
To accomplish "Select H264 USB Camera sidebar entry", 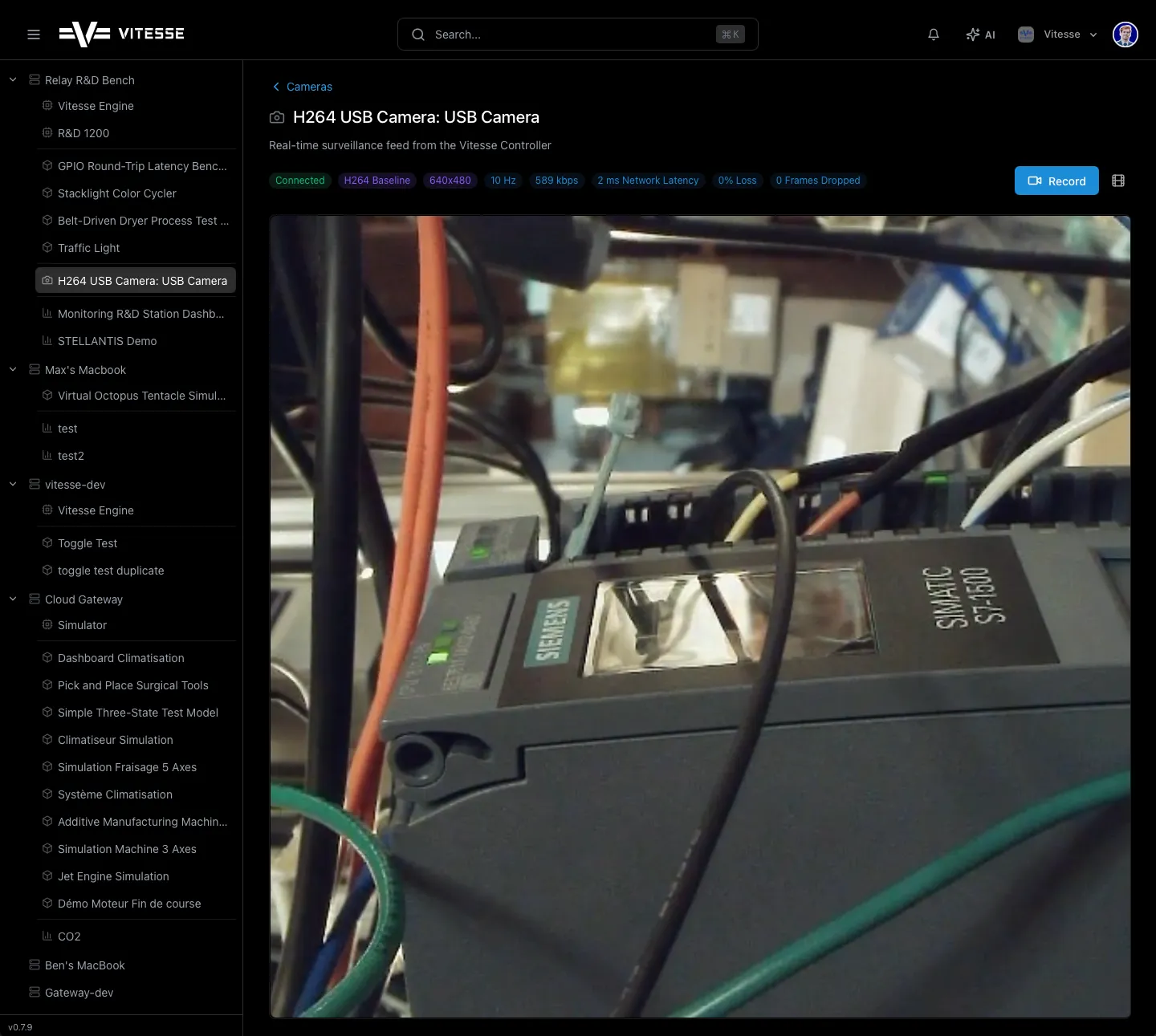I will 136,281.
